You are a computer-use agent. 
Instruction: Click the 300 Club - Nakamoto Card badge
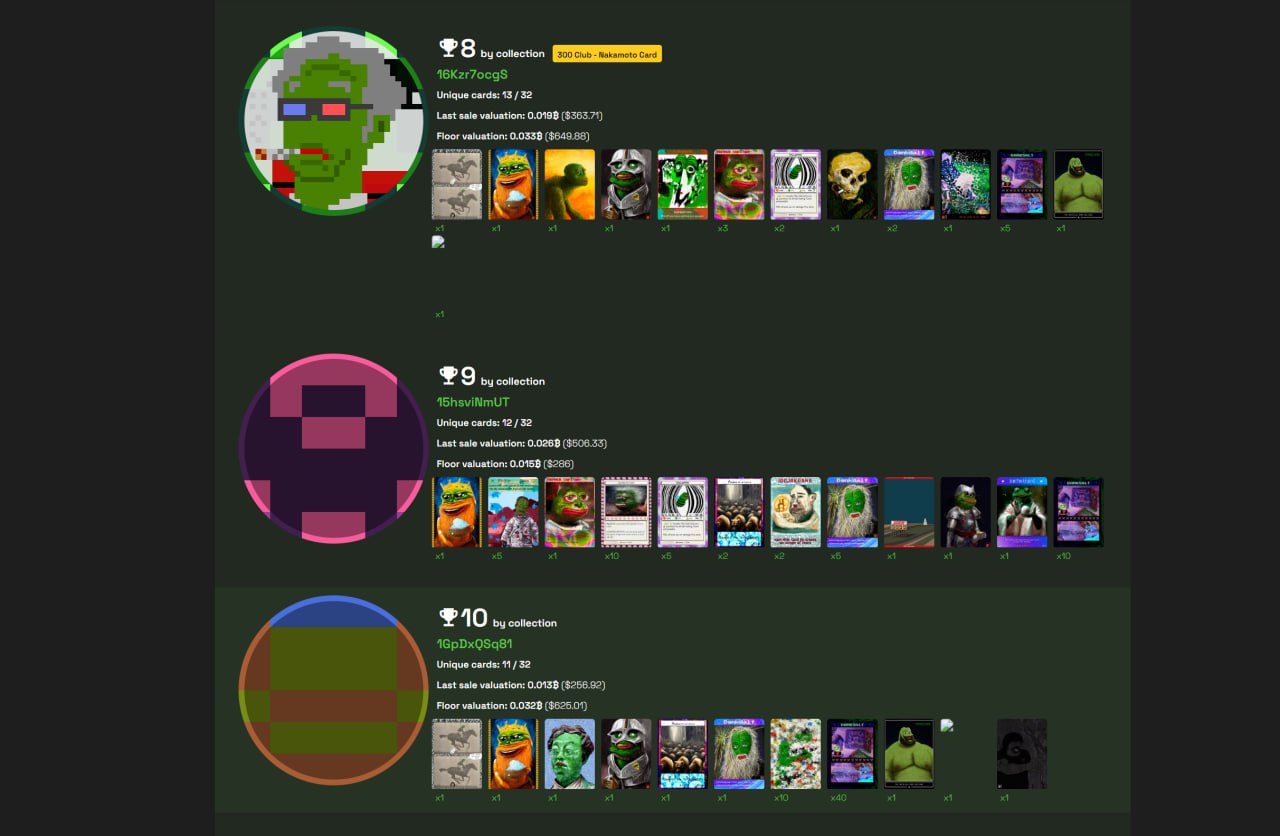click(607, 54)
